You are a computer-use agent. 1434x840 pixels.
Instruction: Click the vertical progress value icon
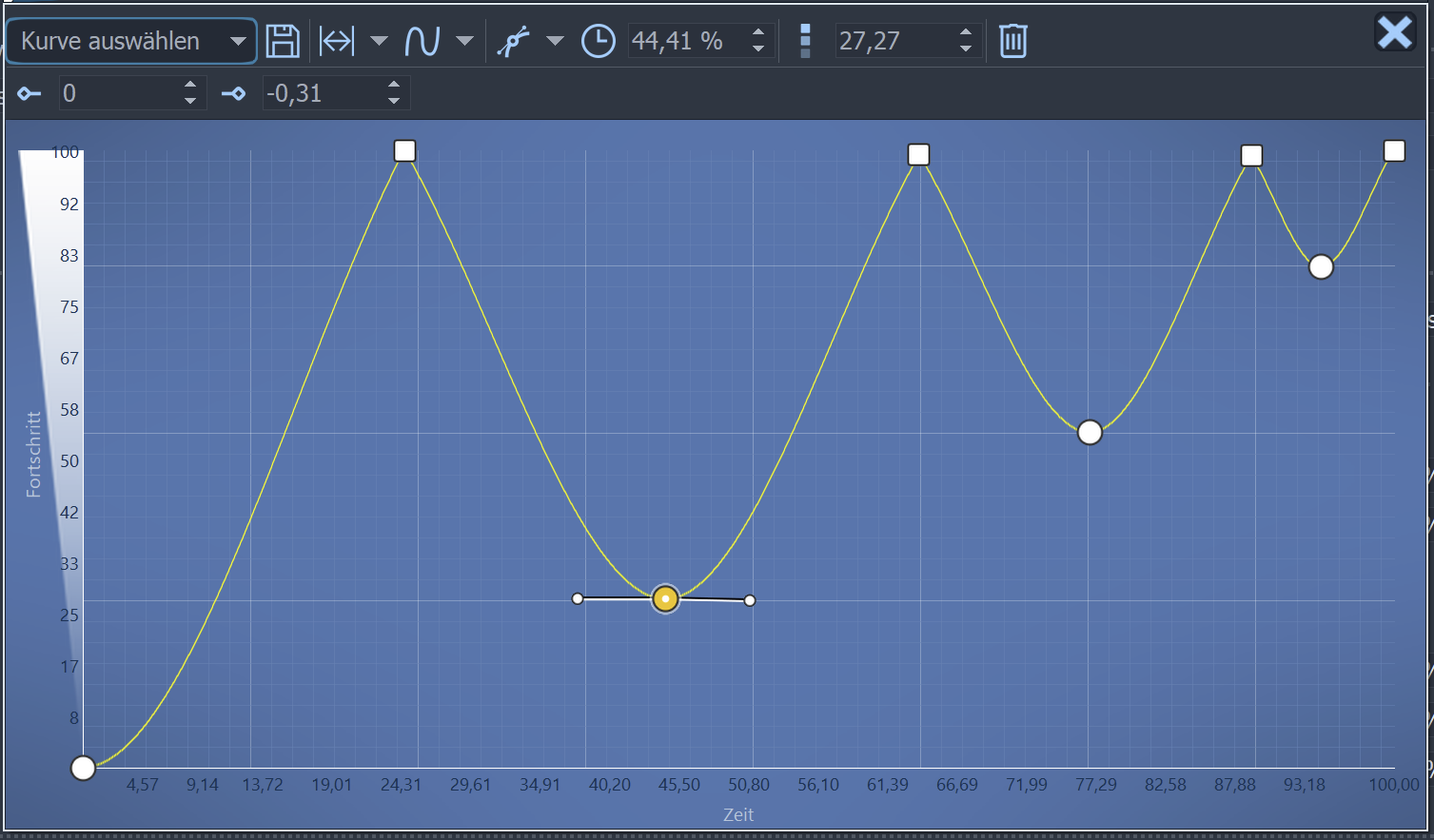[805, 41]
